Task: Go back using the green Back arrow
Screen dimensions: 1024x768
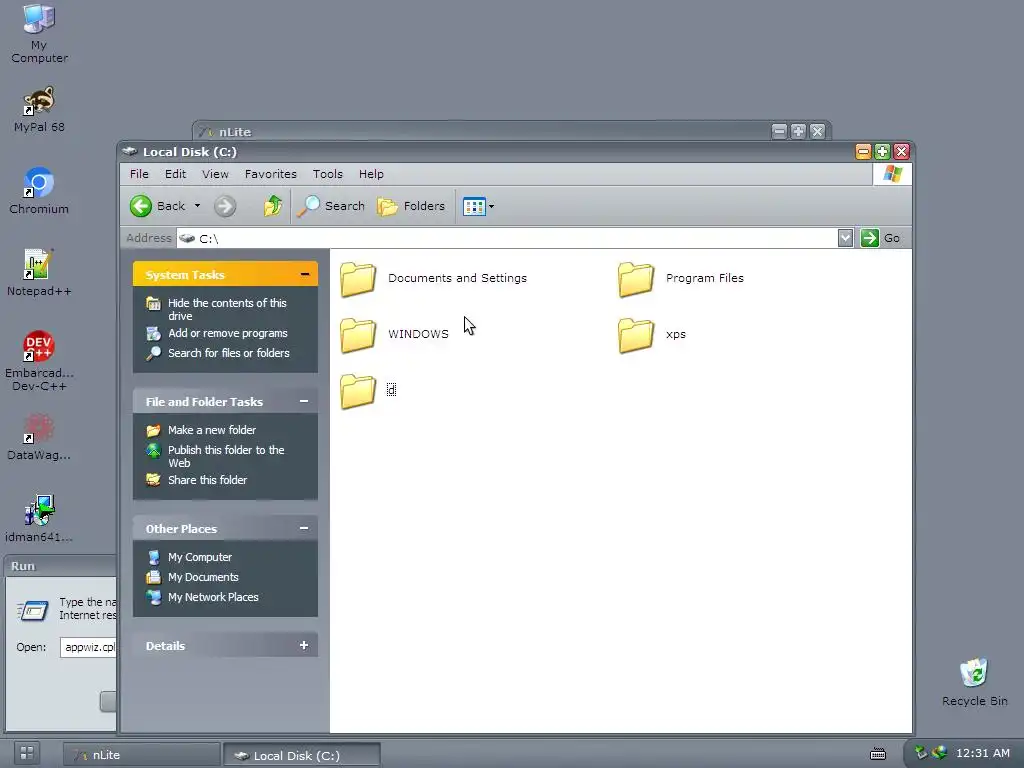Action: [157, 206]
